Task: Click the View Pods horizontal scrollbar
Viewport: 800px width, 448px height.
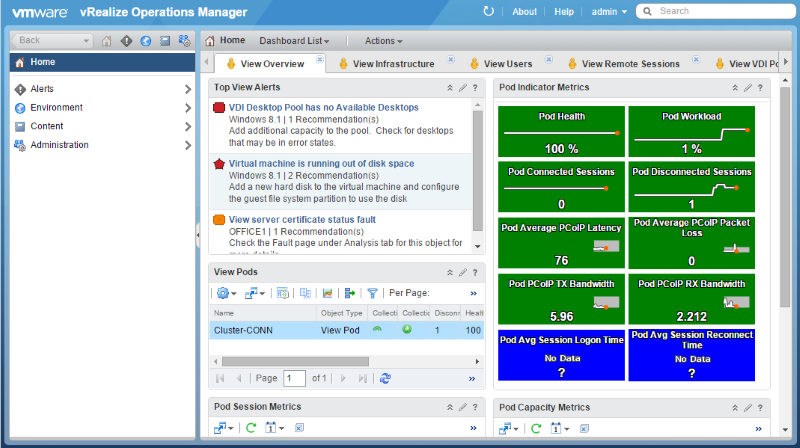Action: click(x=295, y=361)
